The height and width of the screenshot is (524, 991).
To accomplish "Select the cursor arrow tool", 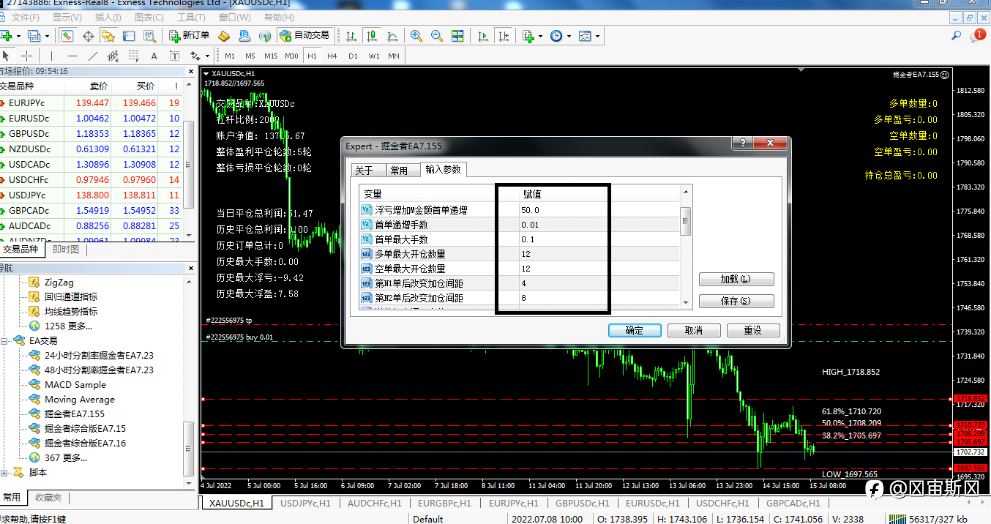I will coord(6,56).
